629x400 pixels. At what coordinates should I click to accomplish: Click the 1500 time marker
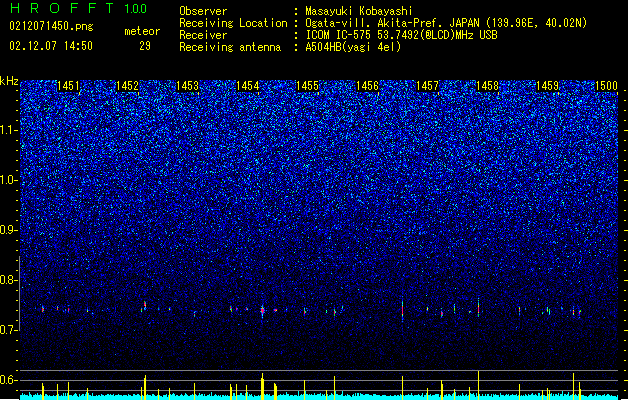[606, 85]
